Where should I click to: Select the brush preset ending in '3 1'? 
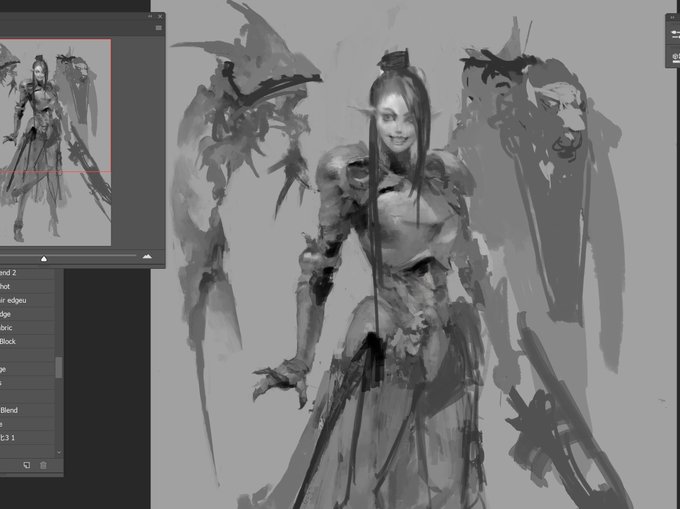(x=27, y=438)
